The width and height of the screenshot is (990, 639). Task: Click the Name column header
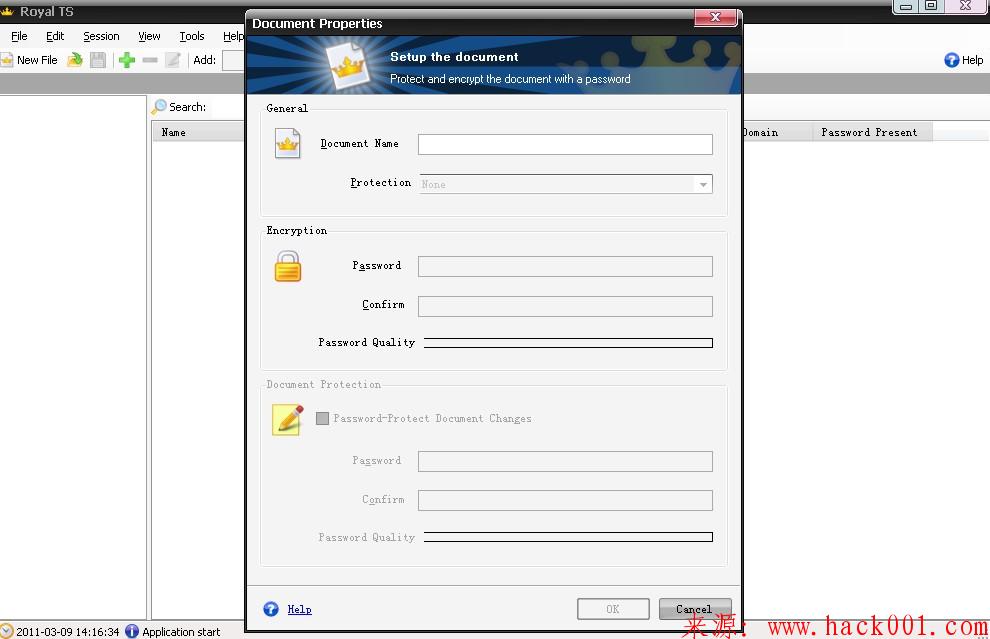tap(198, 132)
